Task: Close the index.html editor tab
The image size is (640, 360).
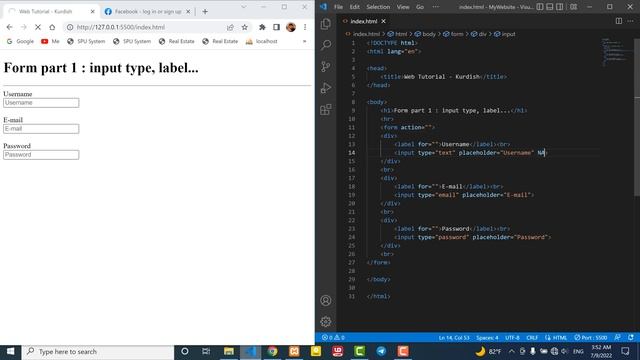Action: coord(383,21)
